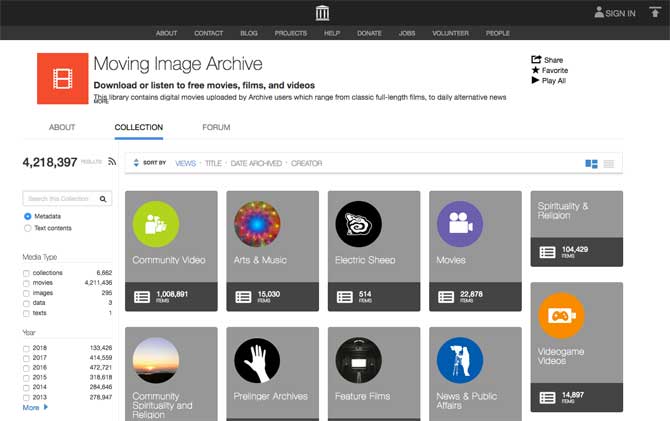Click the search magnifier icon
This screenshot has height=421, width=670.
tap(103, 199)
